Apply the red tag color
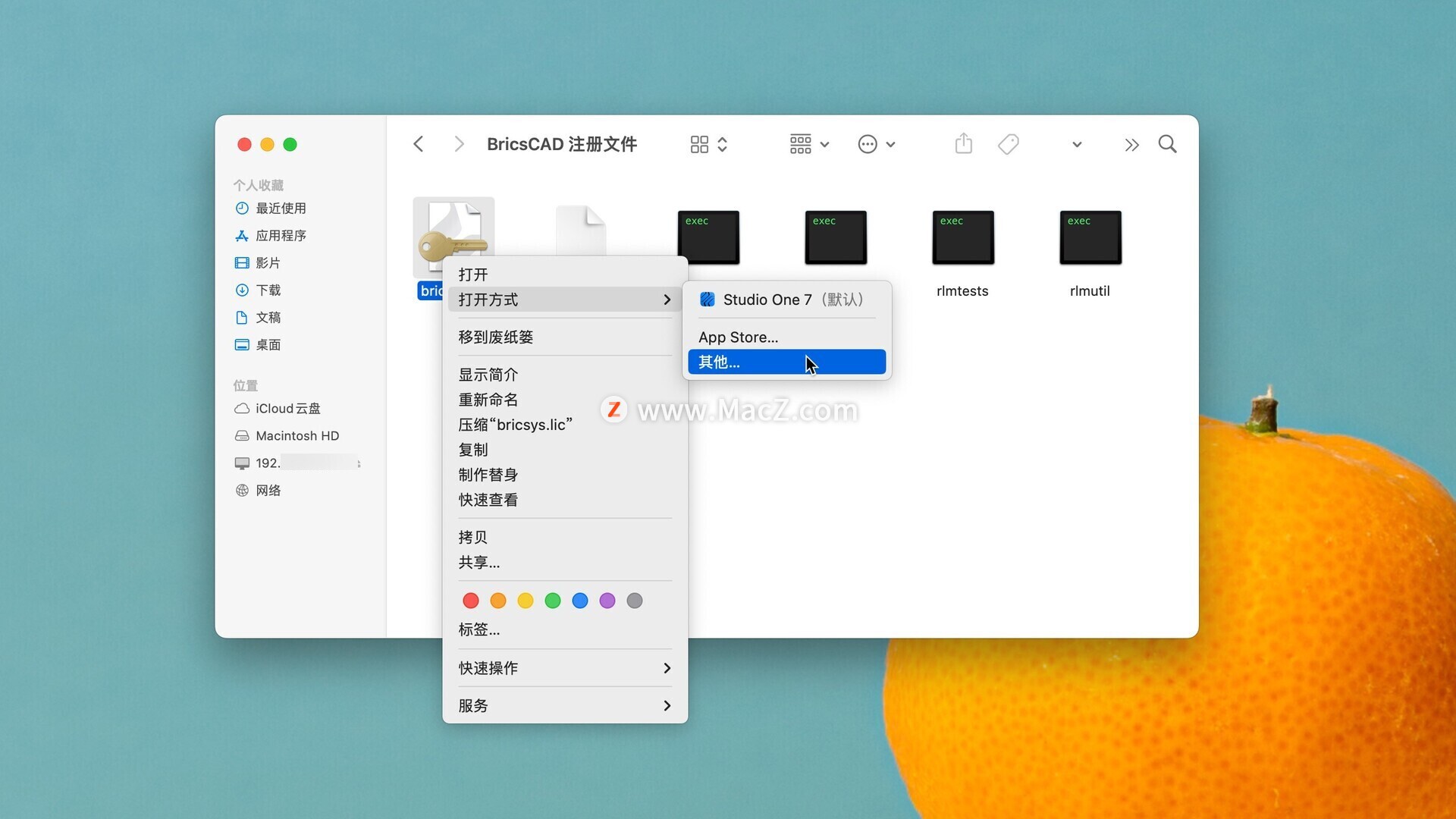Image resolution: width=1456 pixels, height=819 pixels. click(471, 601)
